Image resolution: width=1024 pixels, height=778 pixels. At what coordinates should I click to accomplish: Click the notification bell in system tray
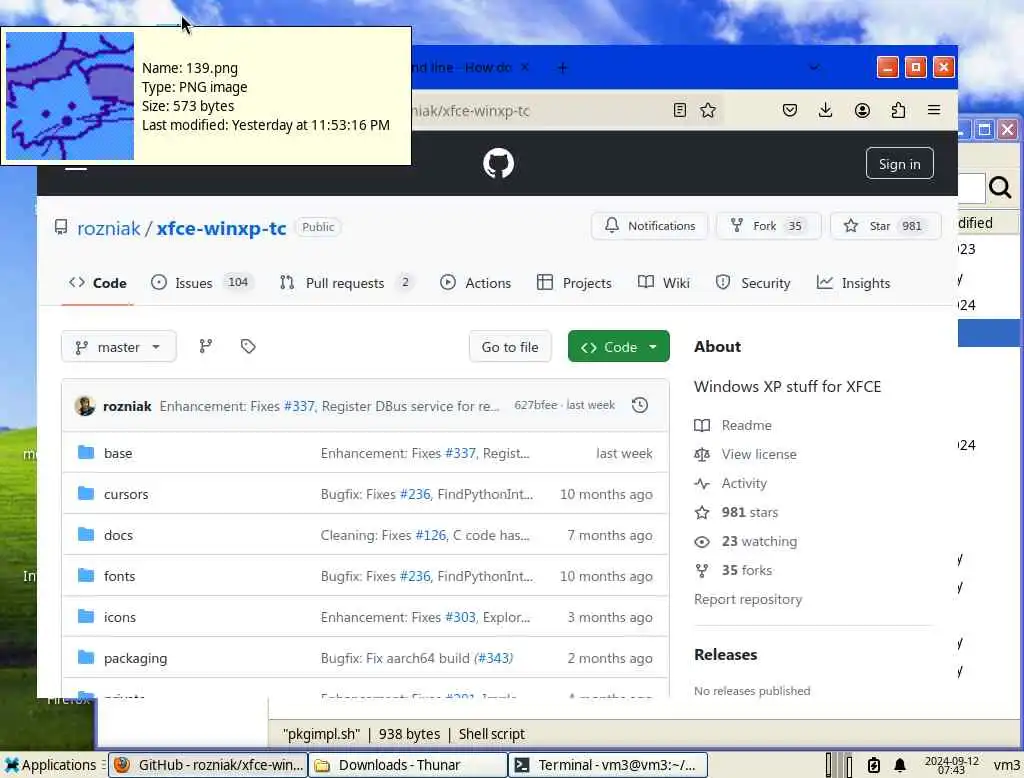pos(900,765)
